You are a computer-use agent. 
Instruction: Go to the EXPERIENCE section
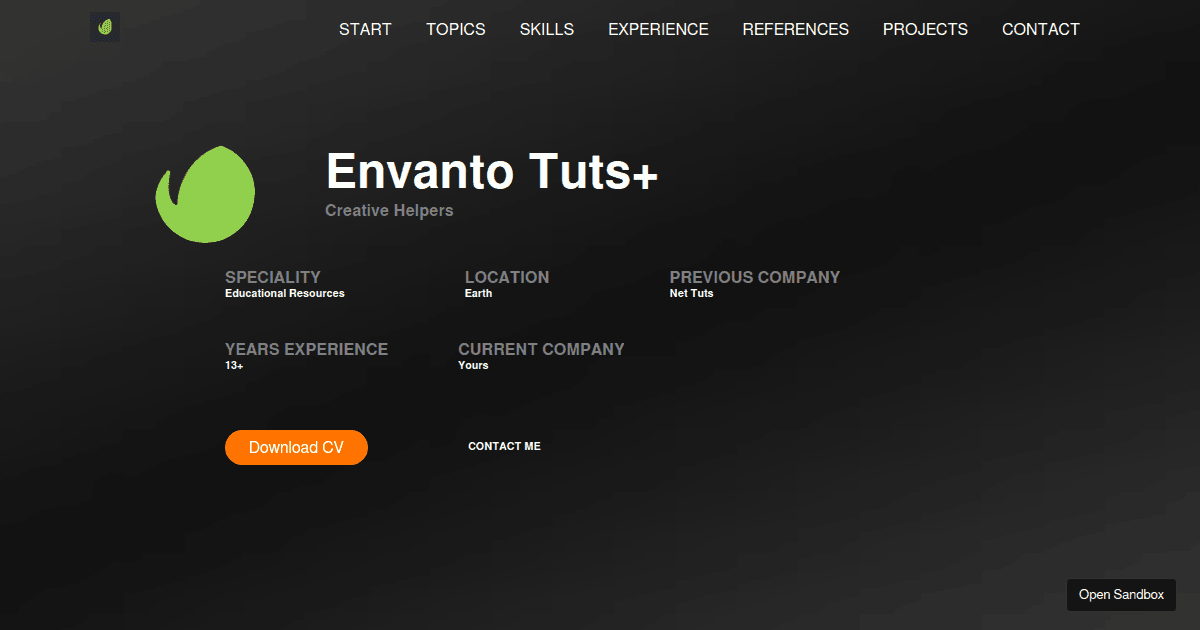[x=658, y=29]
